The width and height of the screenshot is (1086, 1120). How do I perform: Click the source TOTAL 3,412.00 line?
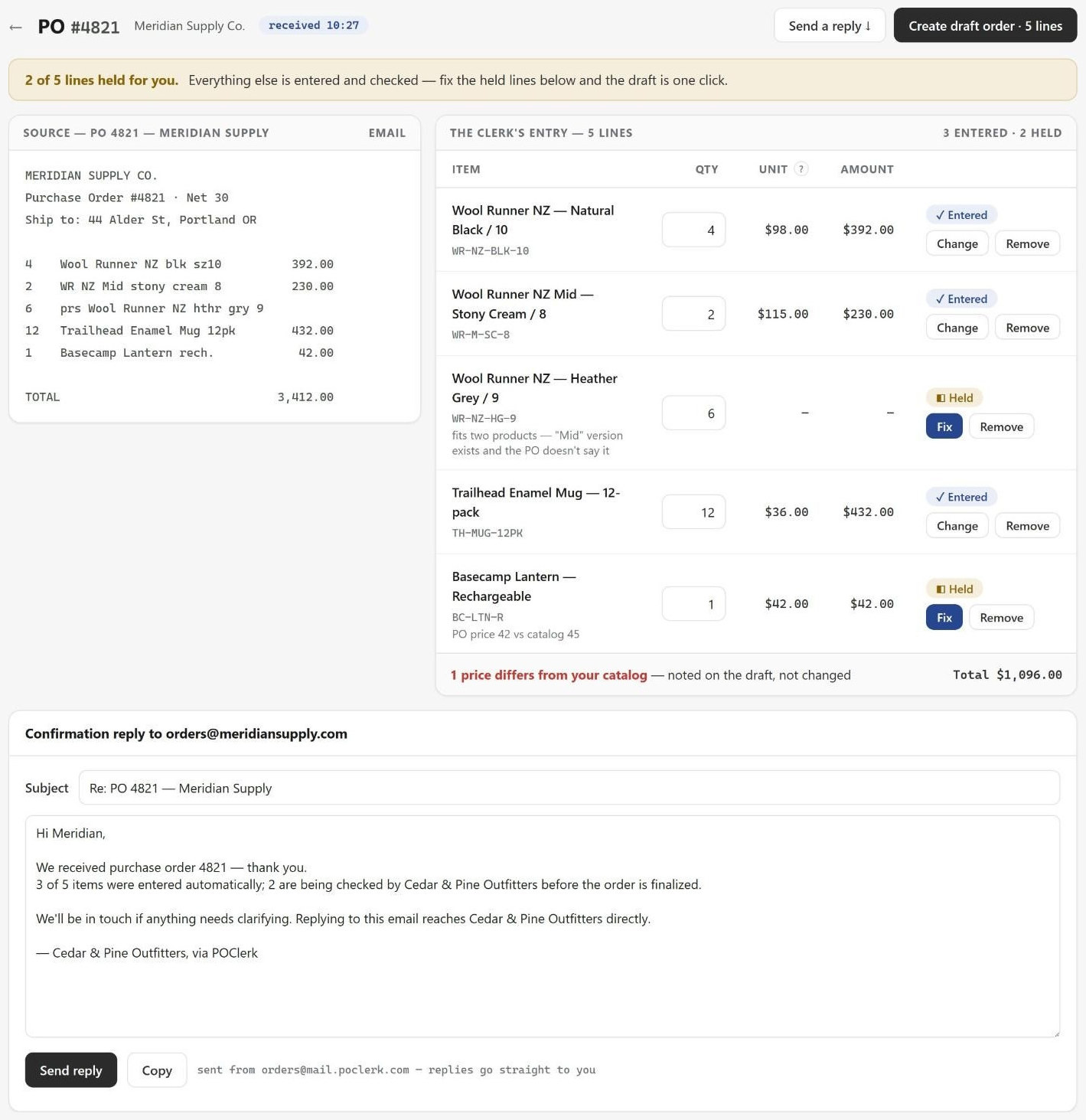(179, 397)
